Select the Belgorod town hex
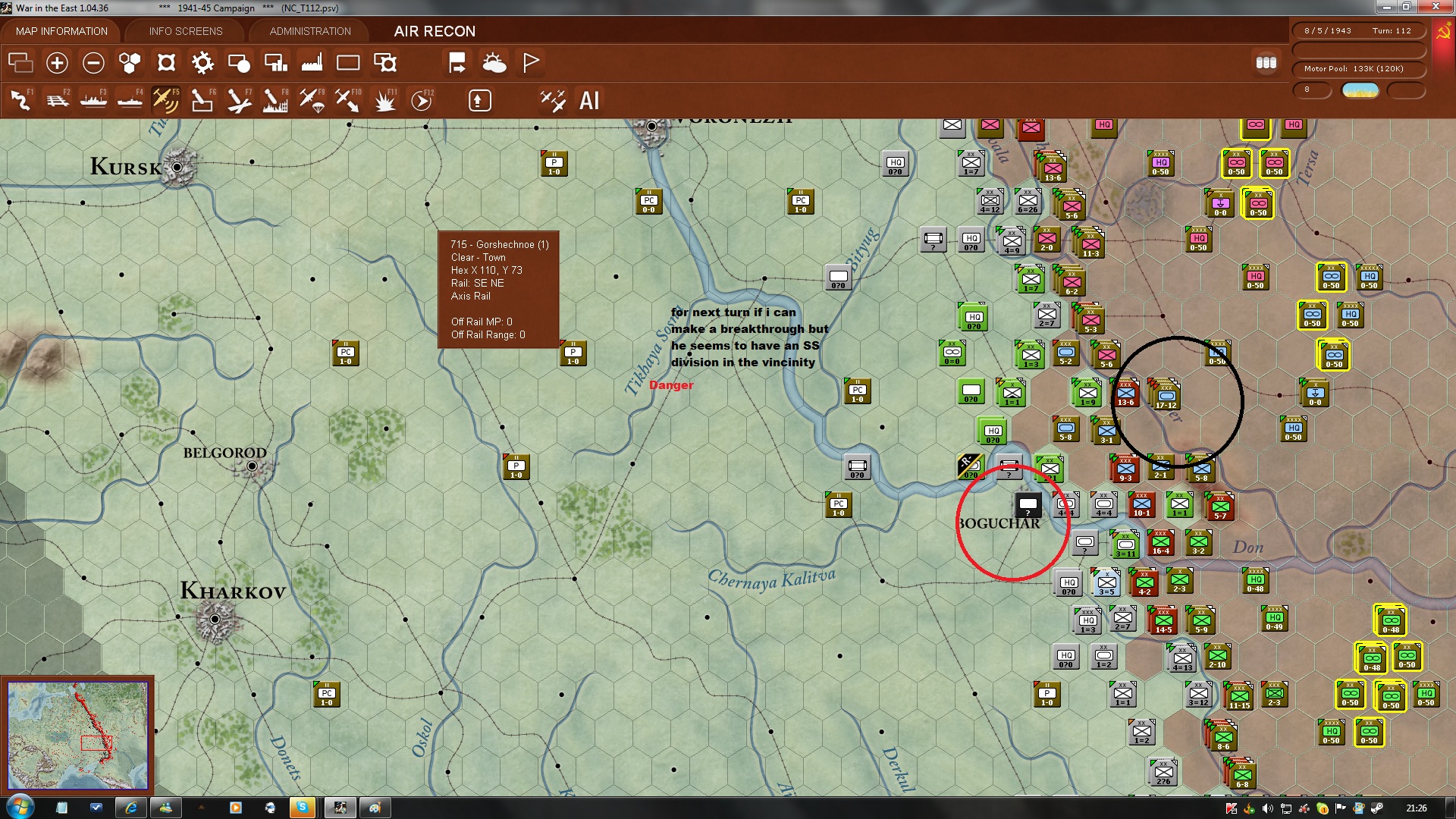 tap(253, 466)
